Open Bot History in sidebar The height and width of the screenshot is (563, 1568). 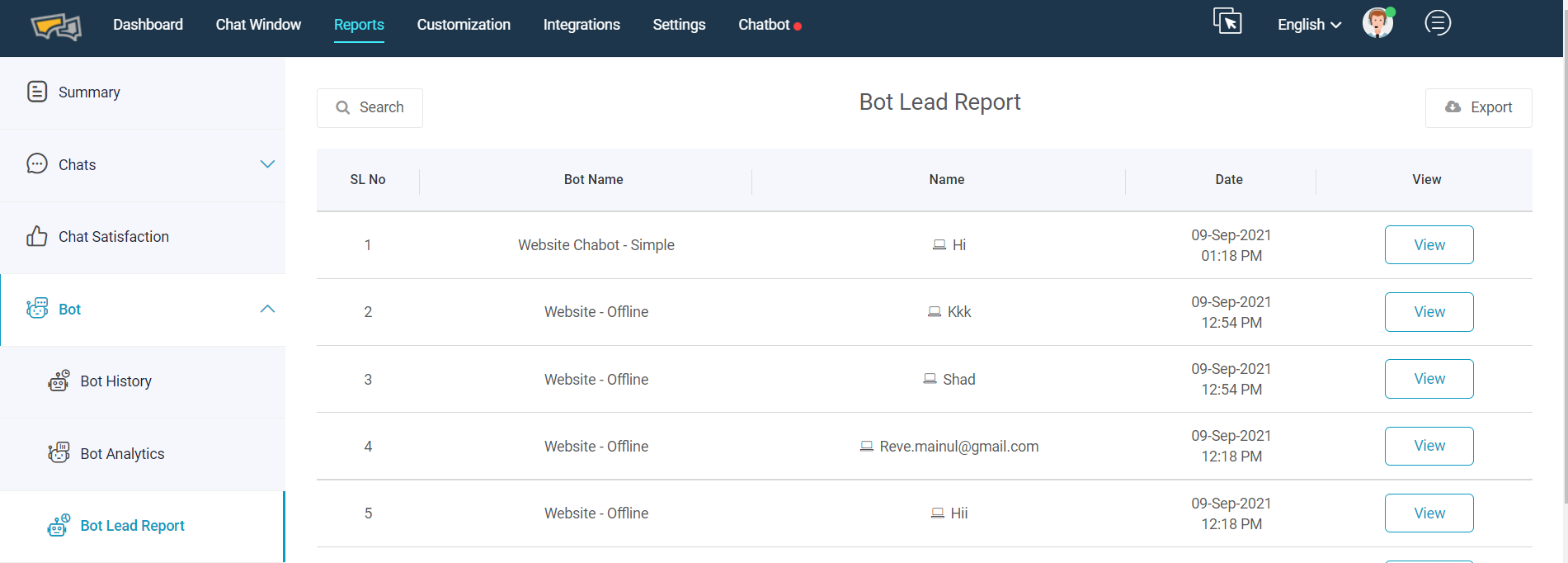143,381
